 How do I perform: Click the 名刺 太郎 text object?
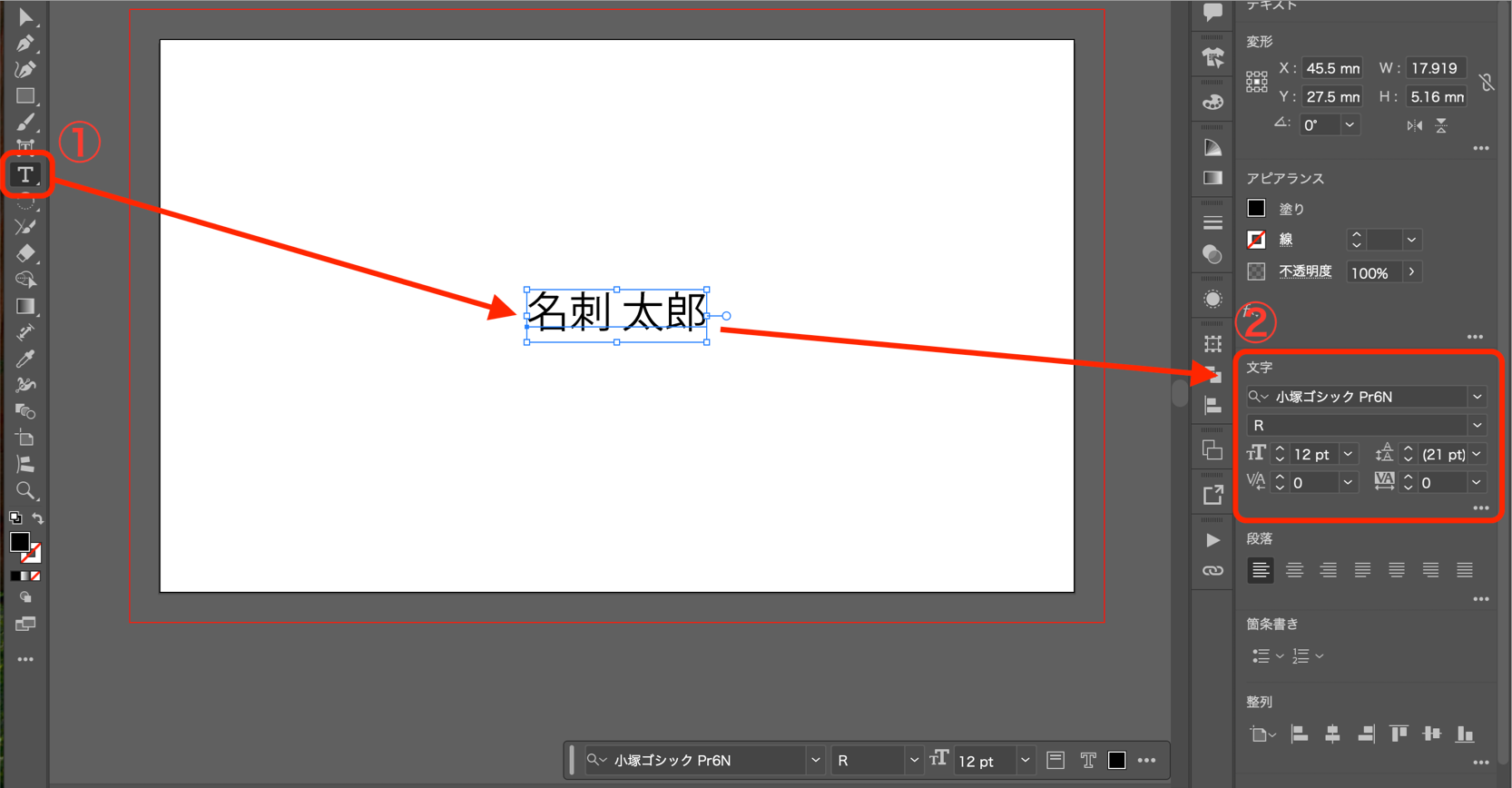616,312
